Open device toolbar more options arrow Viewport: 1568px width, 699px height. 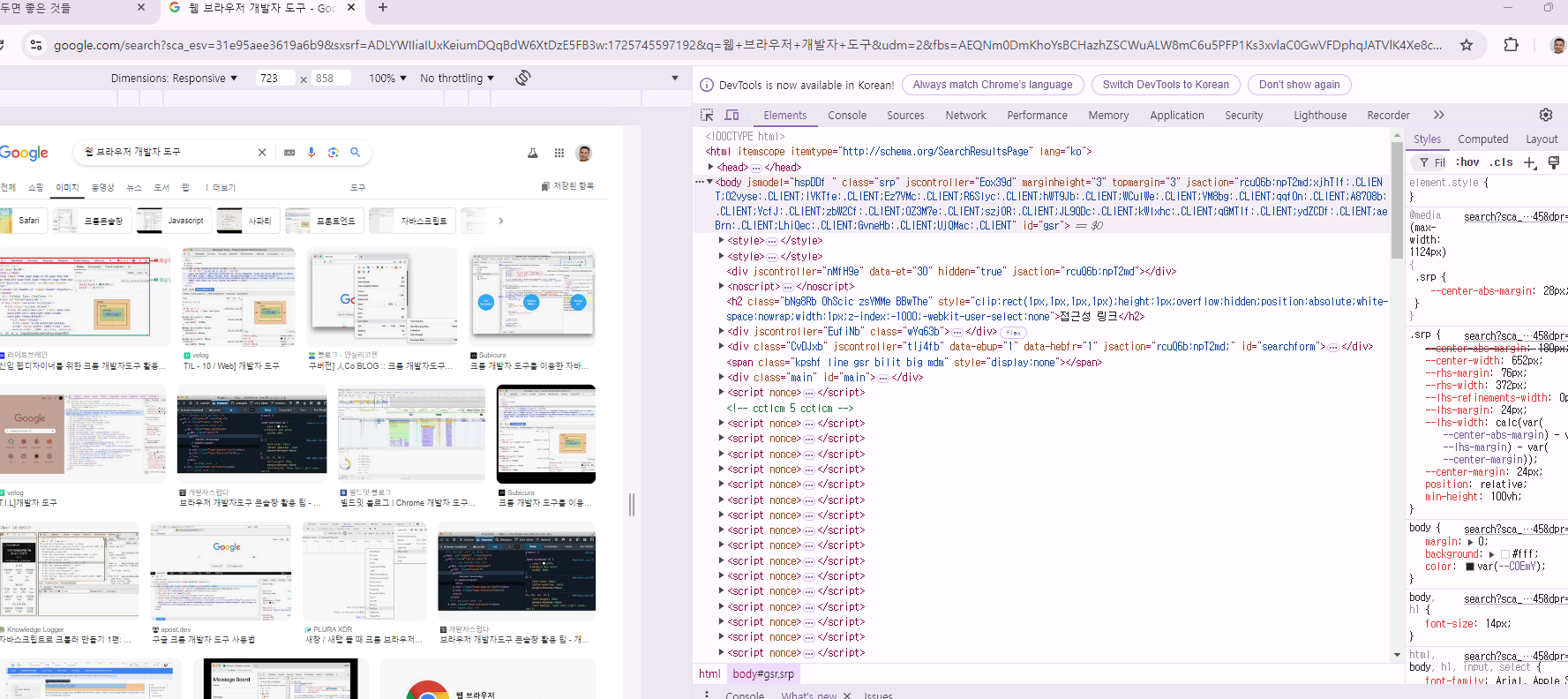click(675, 78)
